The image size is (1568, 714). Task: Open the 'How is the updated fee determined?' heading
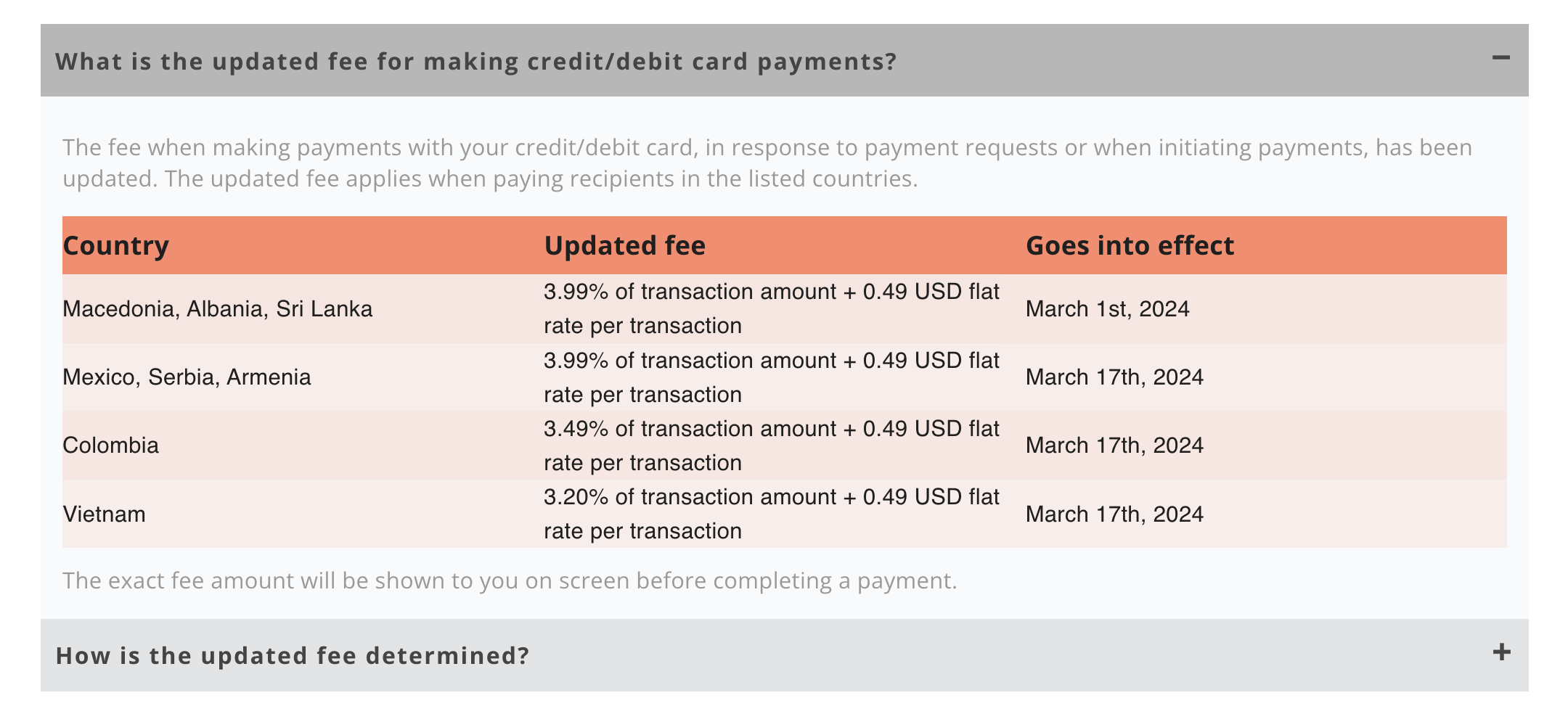[293, 656]
